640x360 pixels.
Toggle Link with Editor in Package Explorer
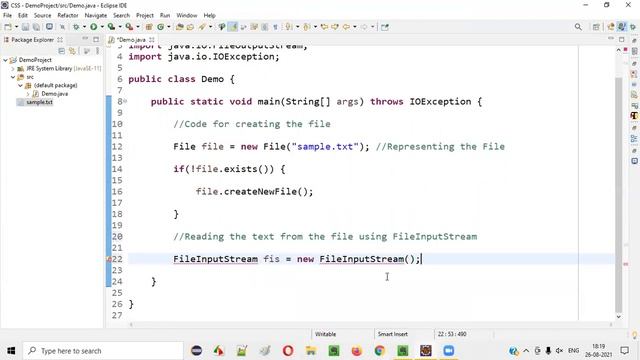point(73,51)
